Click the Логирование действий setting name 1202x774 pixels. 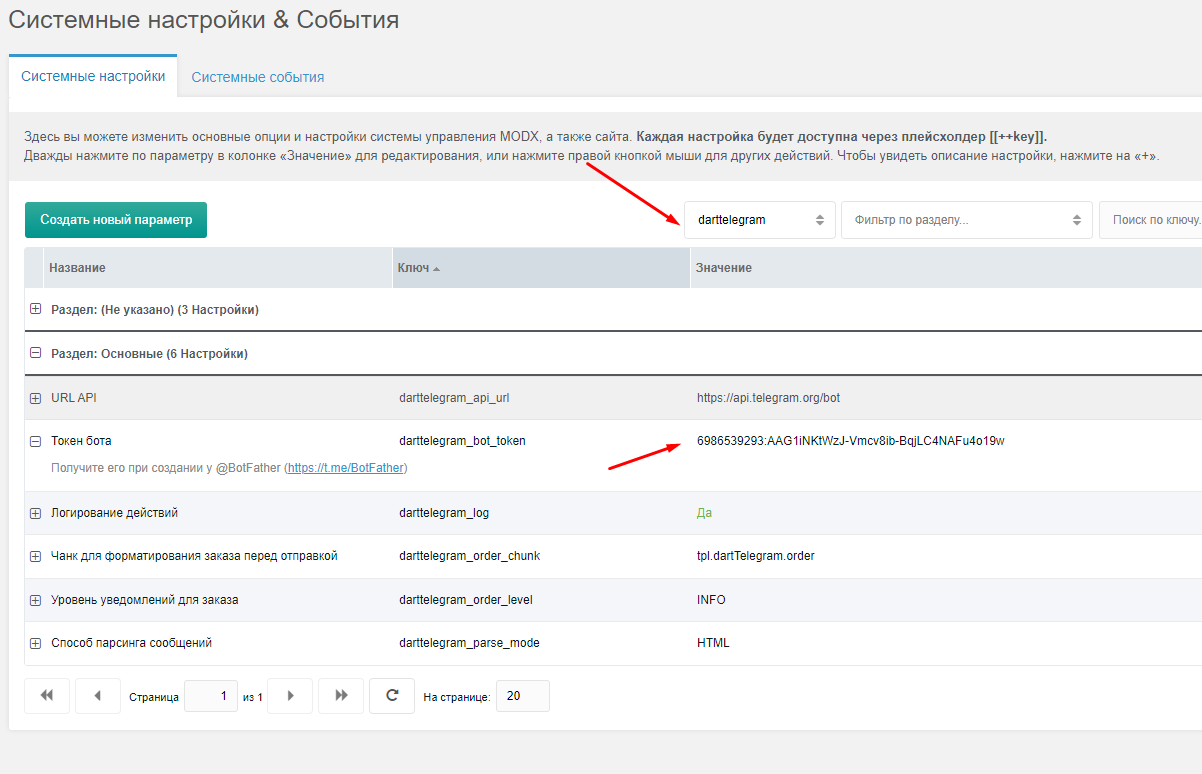click(114, 513)
